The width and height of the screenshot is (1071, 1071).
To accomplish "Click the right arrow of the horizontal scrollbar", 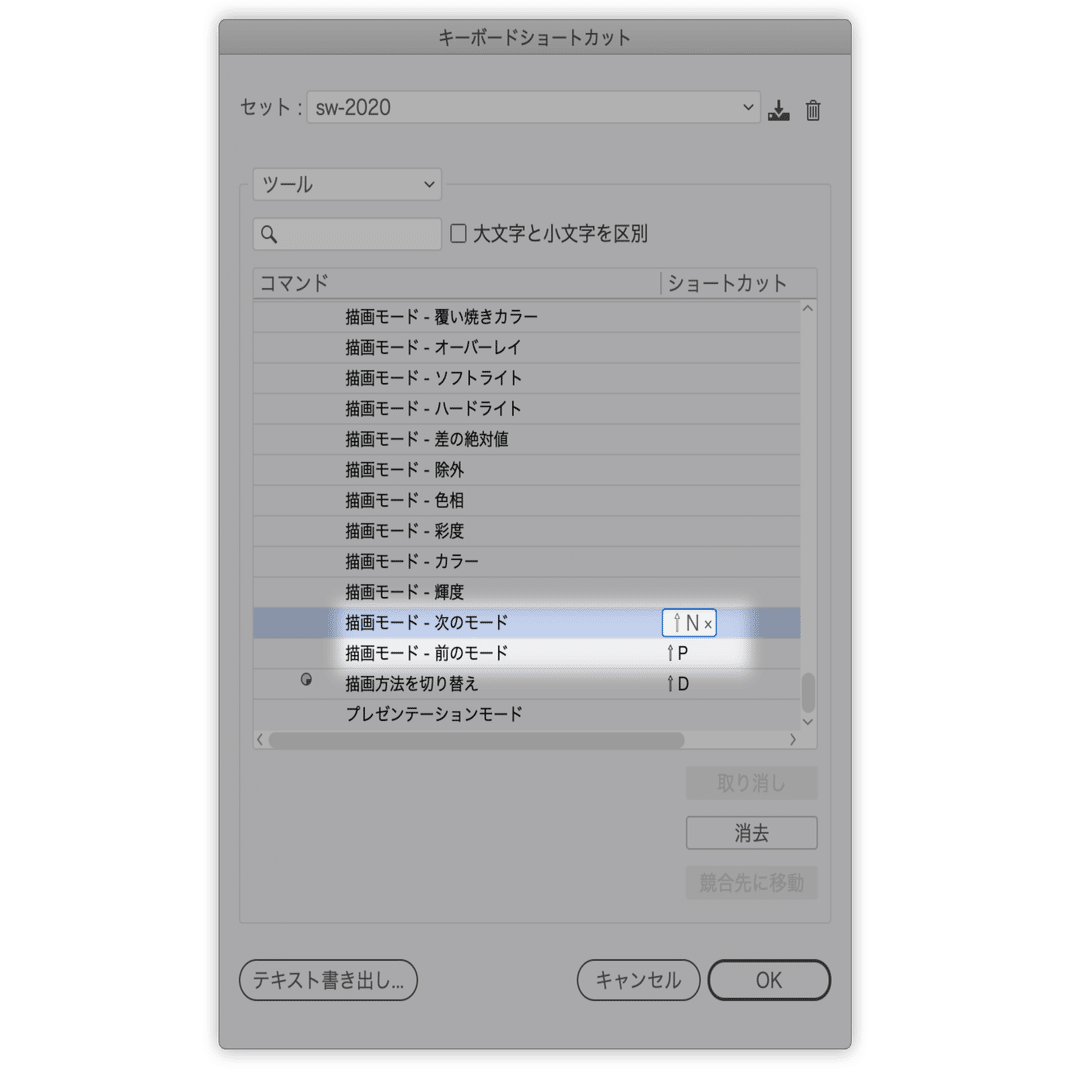I will pyautogui.click(x=795, y=740).
